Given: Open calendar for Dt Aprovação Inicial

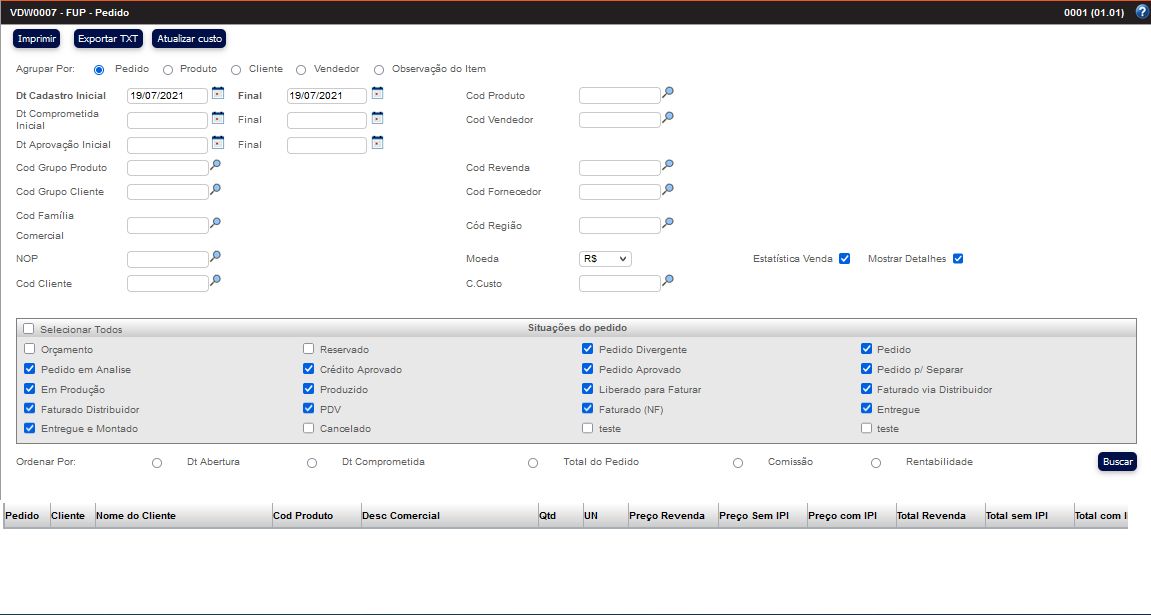Looking at the screenshot, I should (x=217, y=143).
